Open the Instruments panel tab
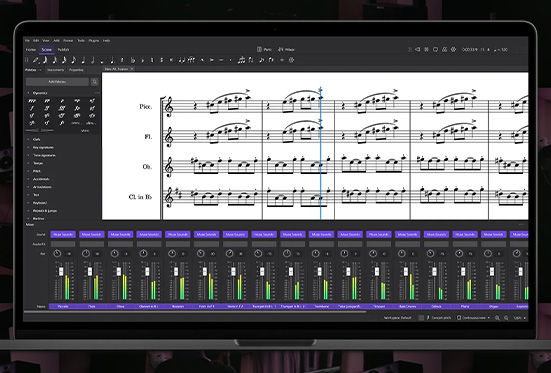 pos(56,70)
